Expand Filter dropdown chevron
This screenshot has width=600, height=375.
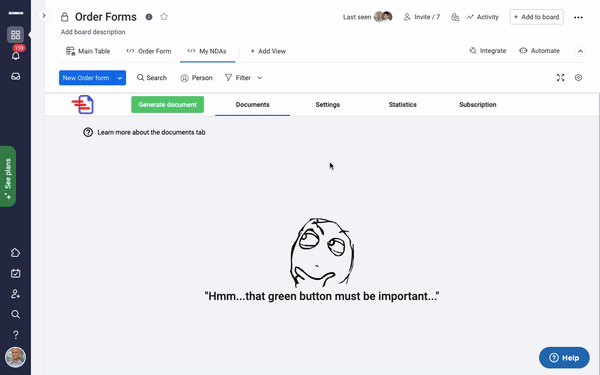click(x=259, y=78)
